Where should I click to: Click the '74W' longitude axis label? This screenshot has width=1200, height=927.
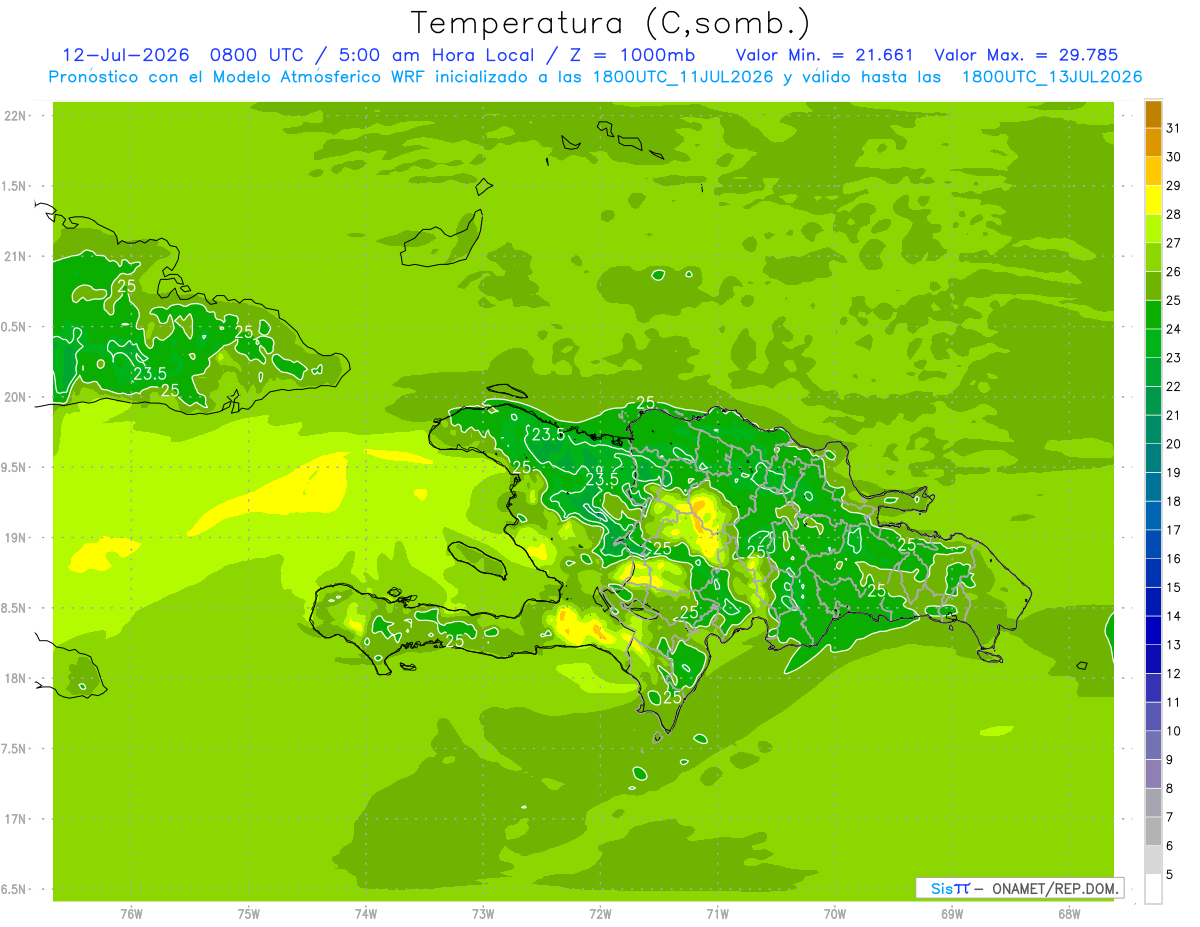click(x=366, y=913)
